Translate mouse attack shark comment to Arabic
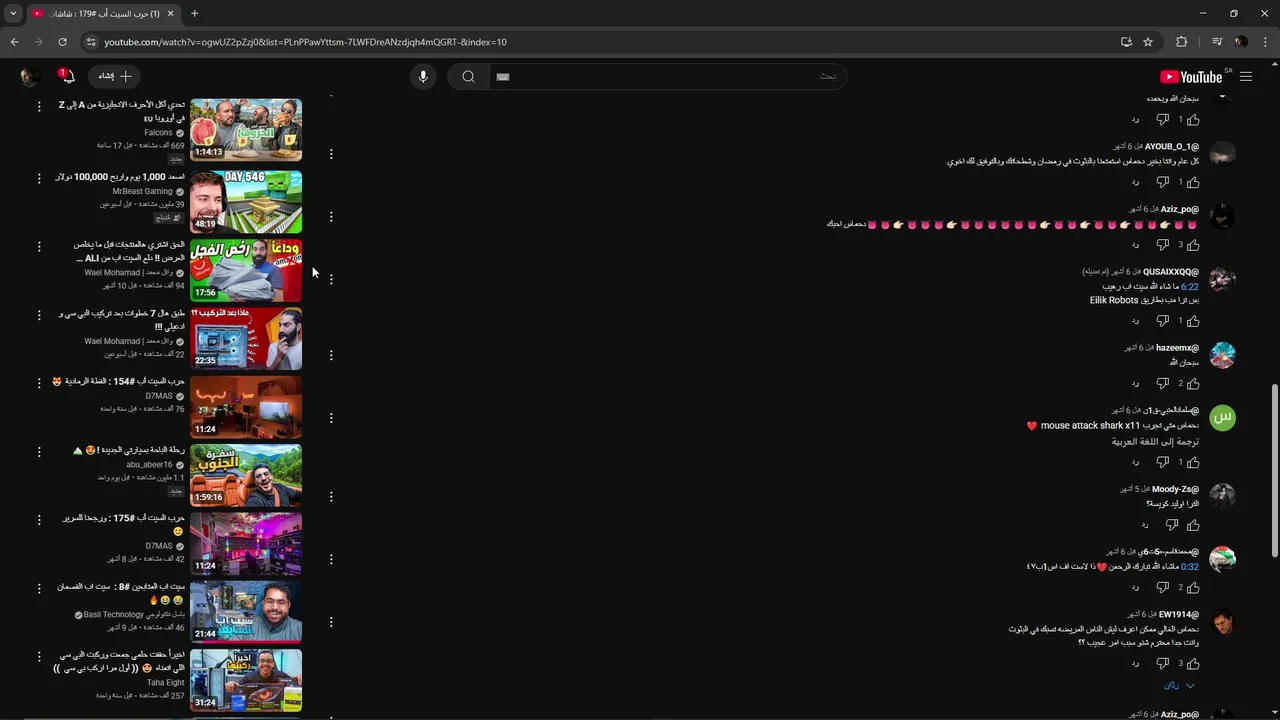The width and height of the screenshot is (1280, 720). click(x=1155, y=441)
